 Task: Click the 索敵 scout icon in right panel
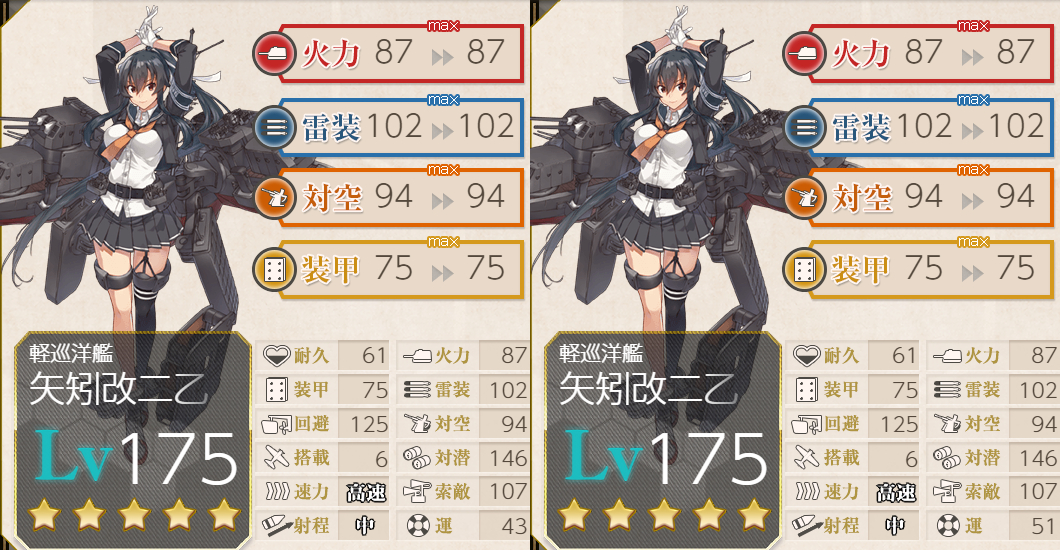click(x=947, y=492)
